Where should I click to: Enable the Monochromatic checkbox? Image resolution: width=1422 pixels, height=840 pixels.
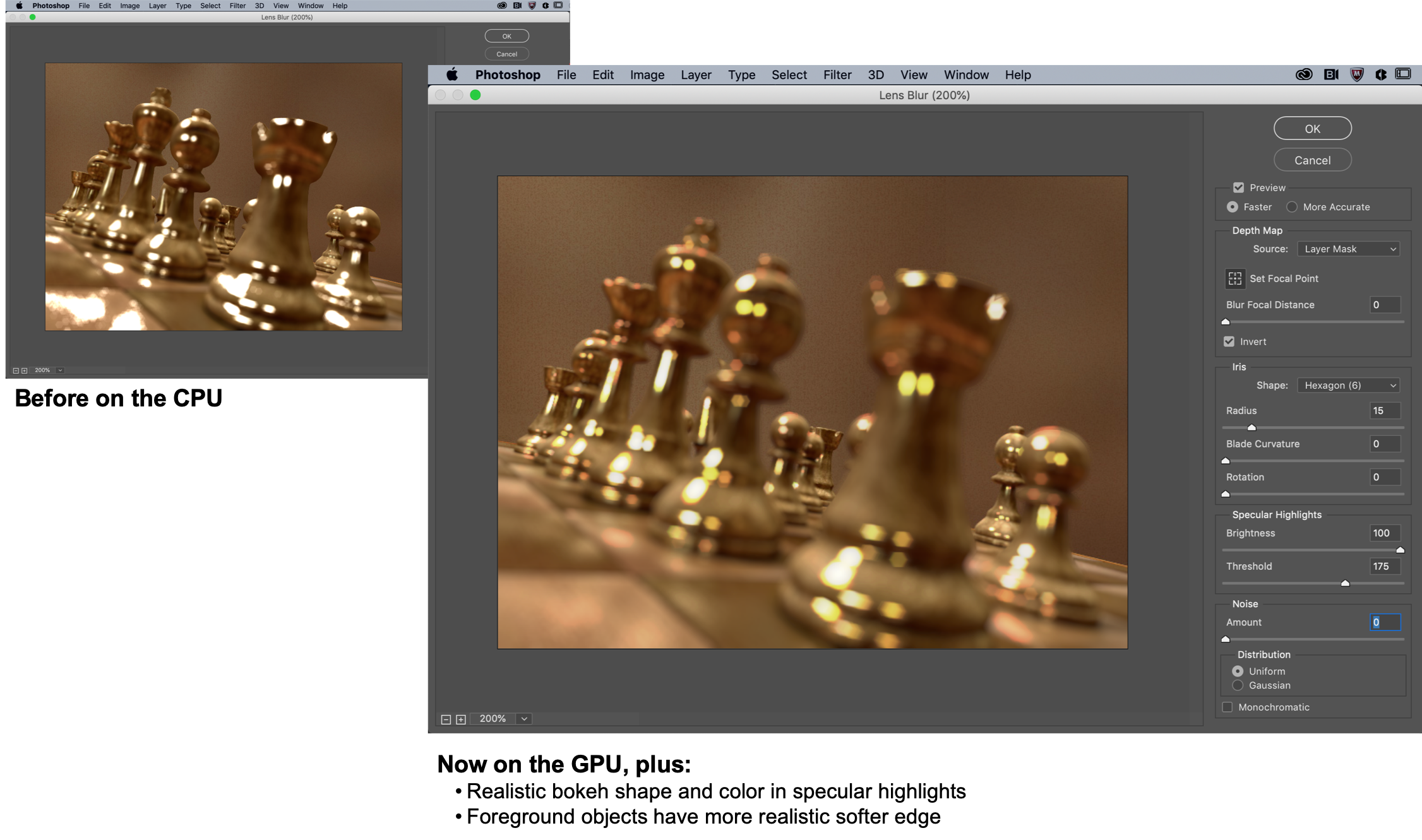pyautogui.click(x=1227, y=707)
